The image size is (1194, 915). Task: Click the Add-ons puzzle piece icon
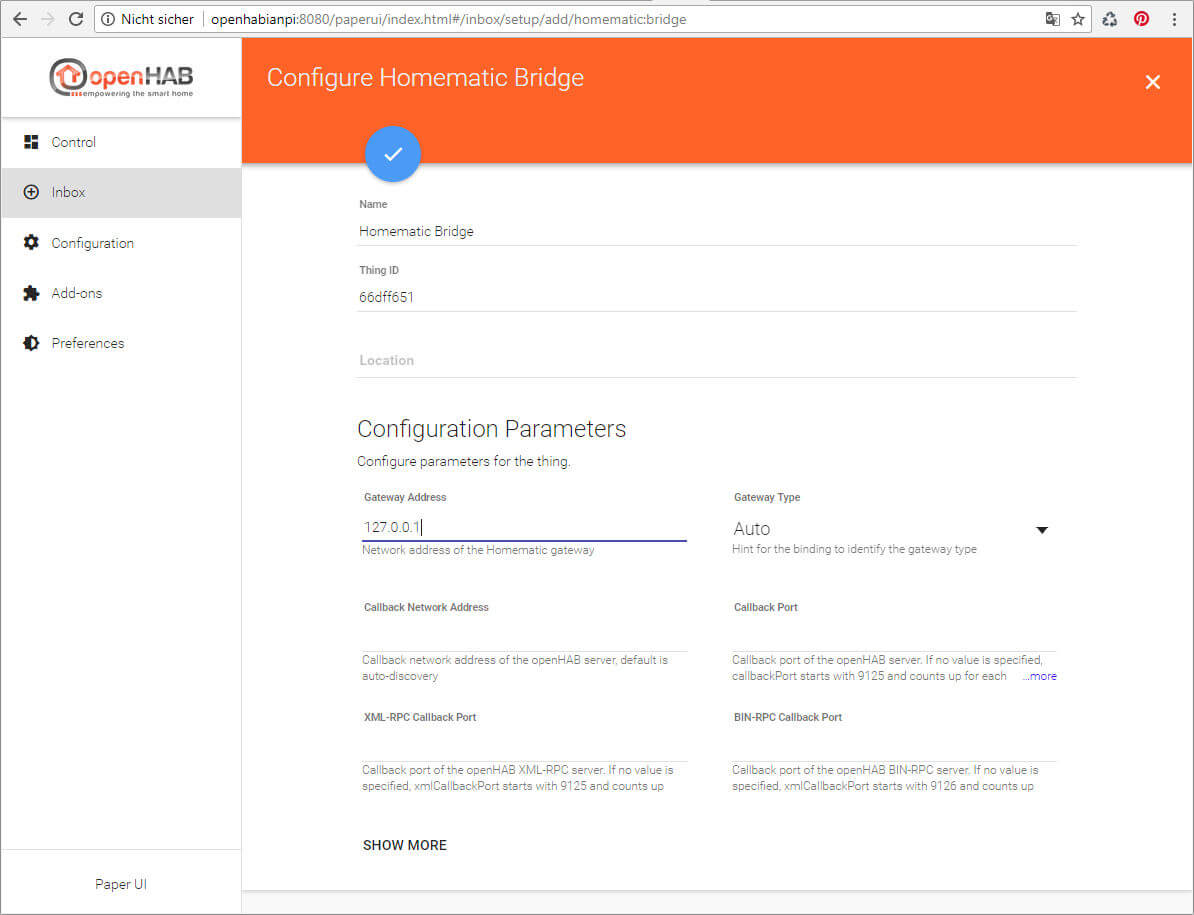point(31,293)
